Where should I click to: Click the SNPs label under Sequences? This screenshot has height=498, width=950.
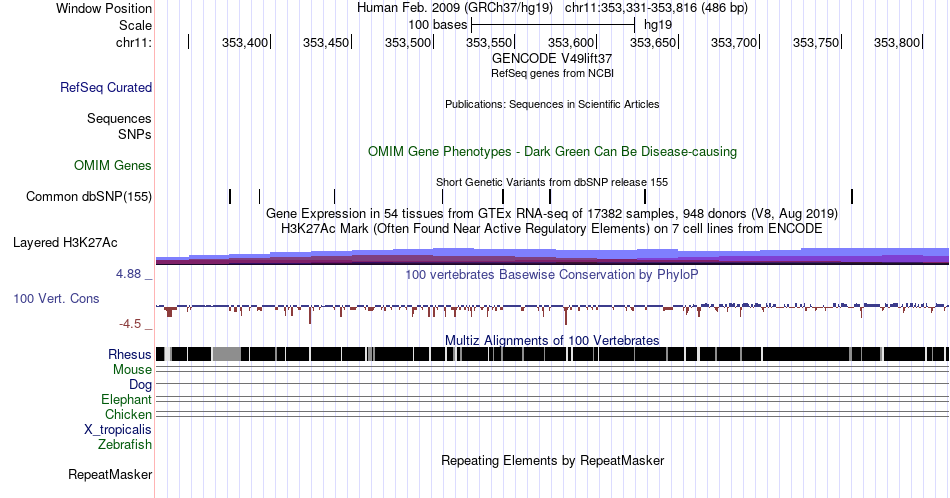click(135, 134)
